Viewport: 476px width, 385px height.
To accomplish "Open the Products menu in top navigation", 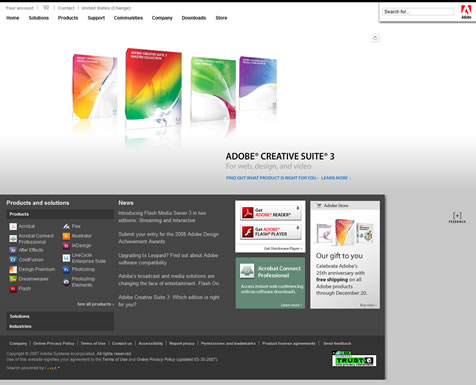I will [68, 18].
